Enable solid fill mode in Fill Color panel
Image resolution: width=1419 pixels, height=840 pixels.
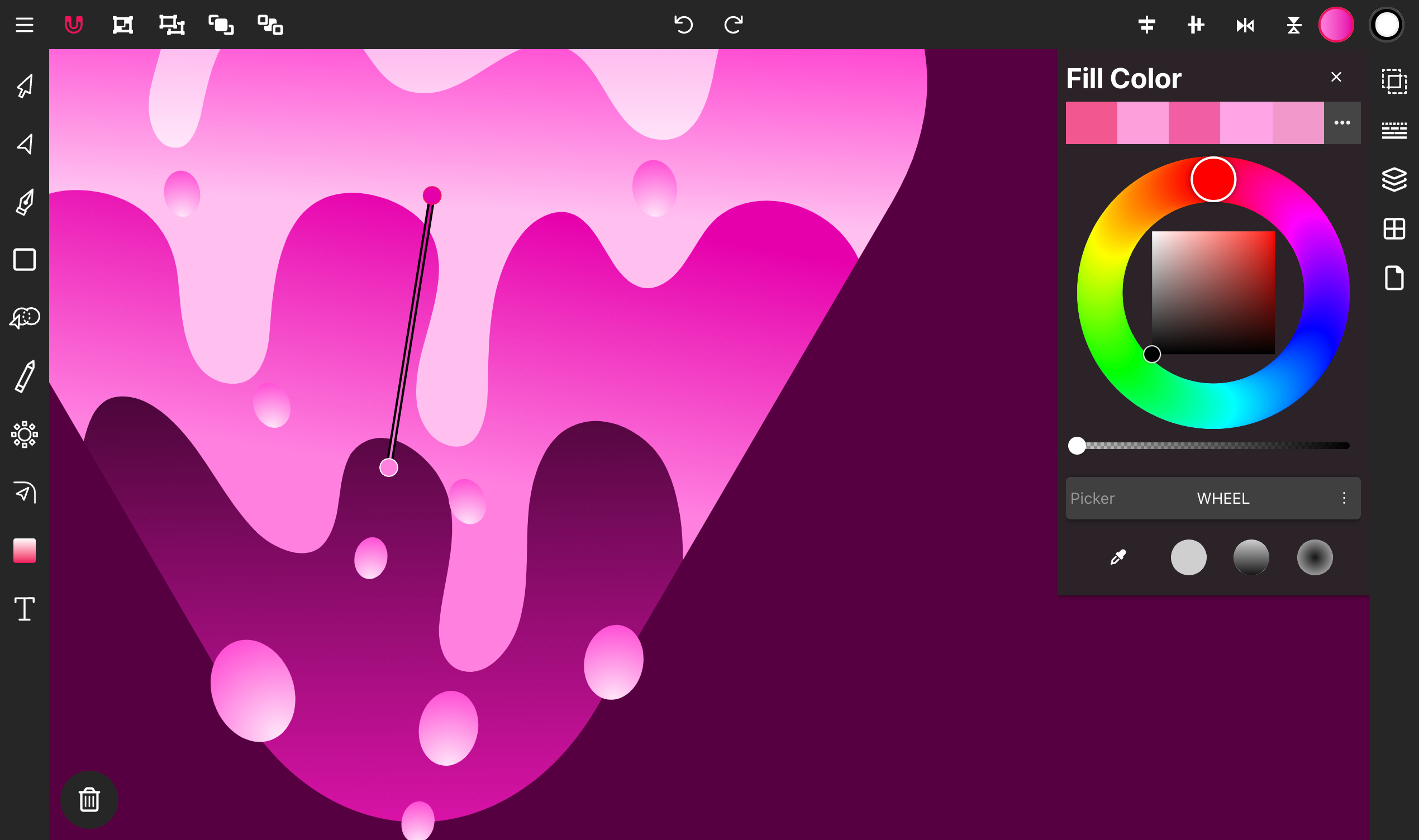(x=1189, y=557)
